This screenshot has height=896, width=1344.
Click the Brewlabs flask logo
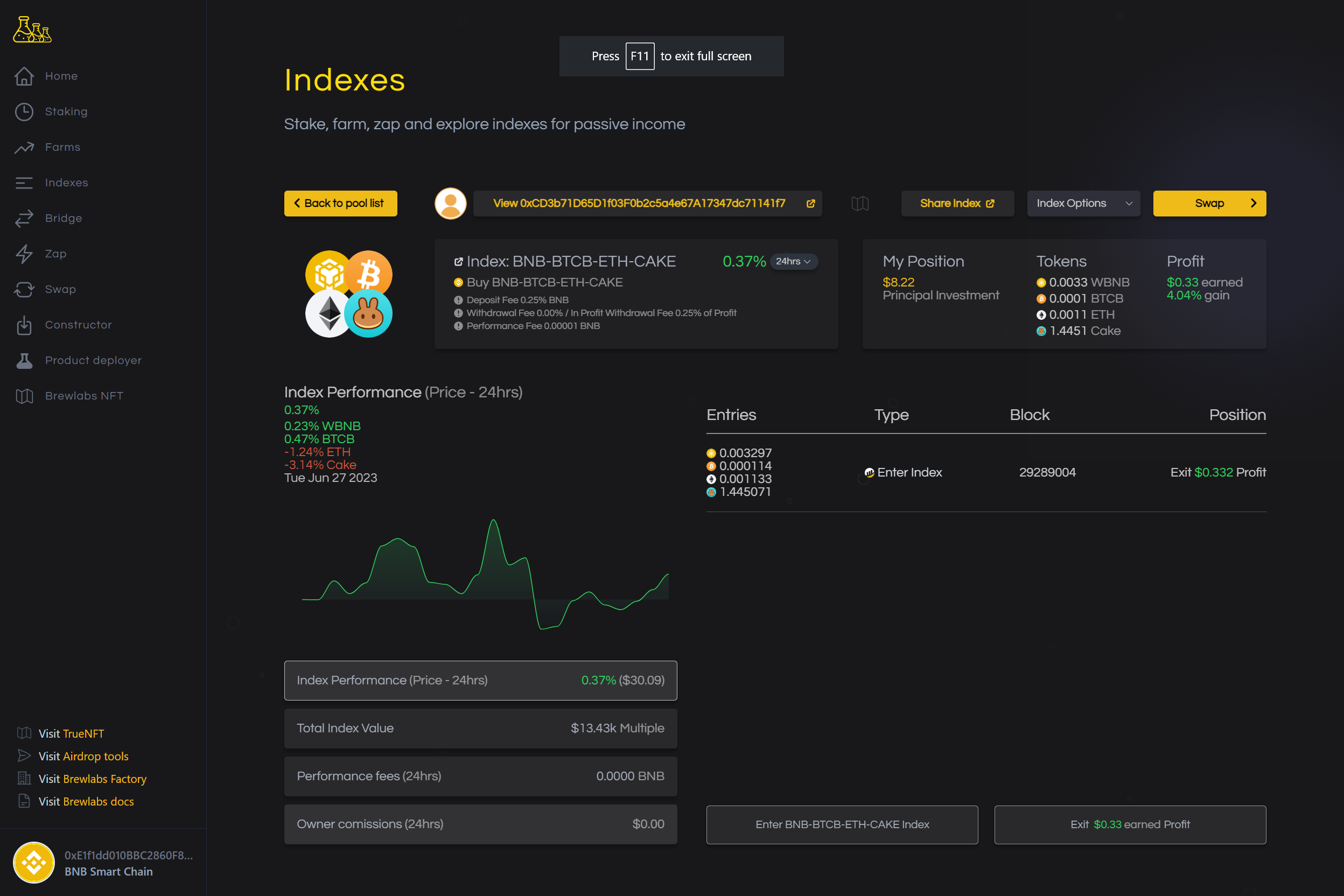coord(32,29)
